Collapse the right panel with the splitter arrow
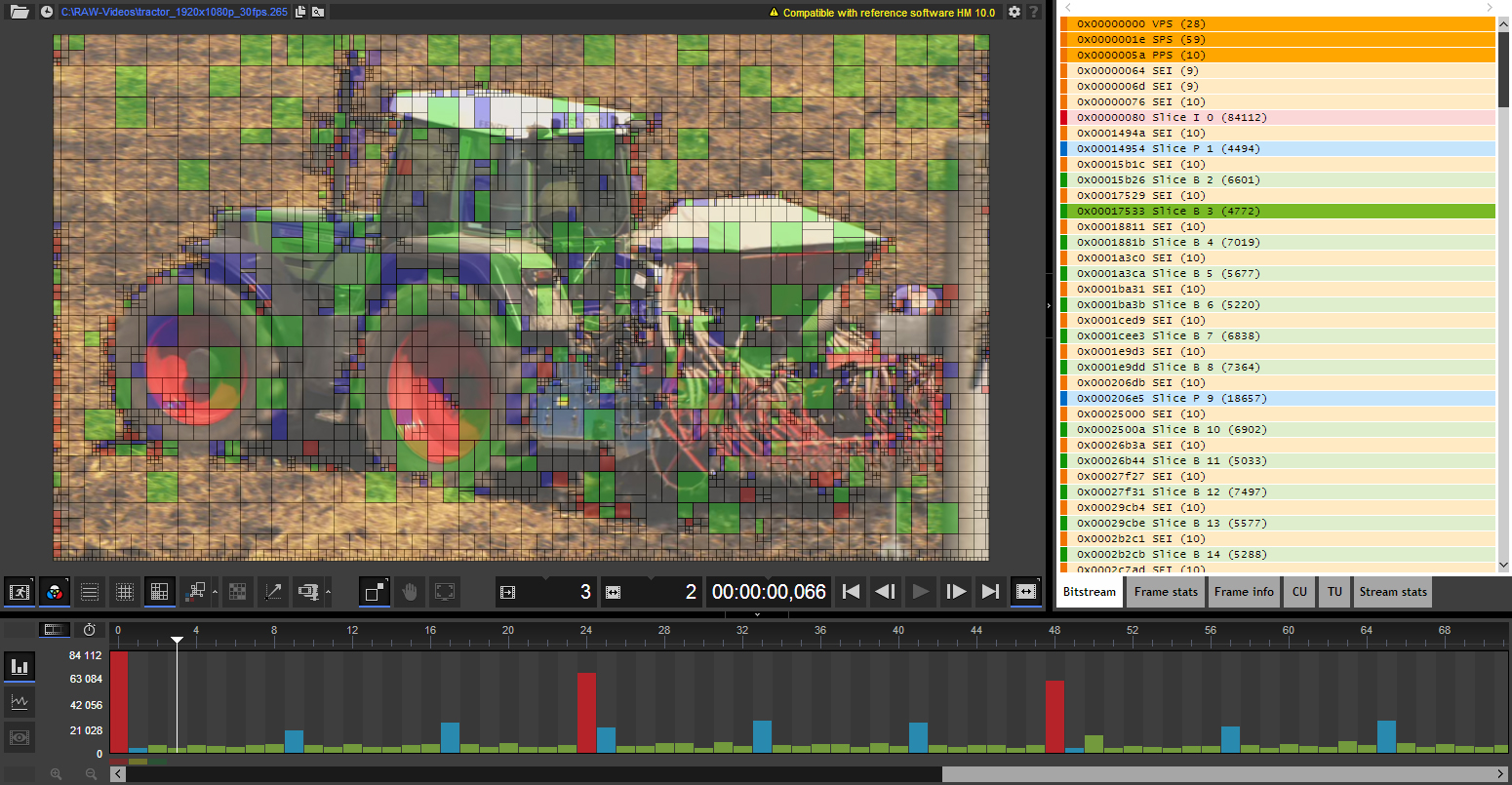1512x785 pixels. point(1049,305)
